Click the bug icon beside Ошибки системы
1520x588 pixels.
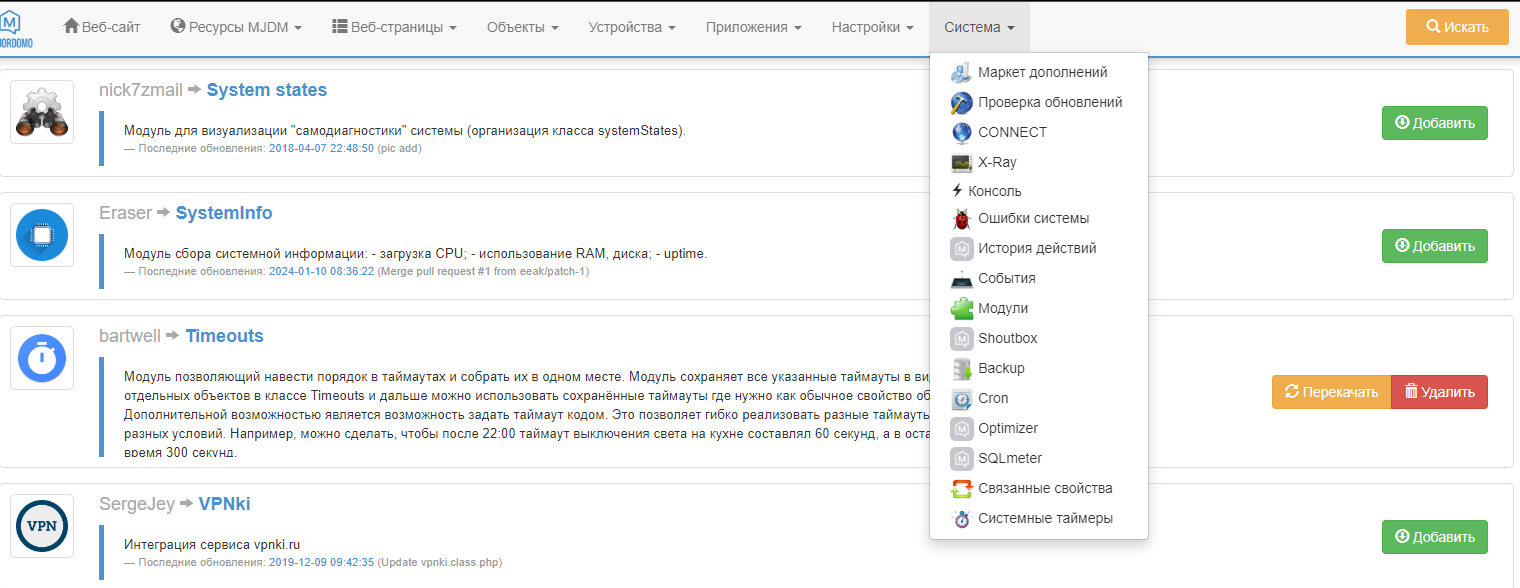(x=960, y=218)
